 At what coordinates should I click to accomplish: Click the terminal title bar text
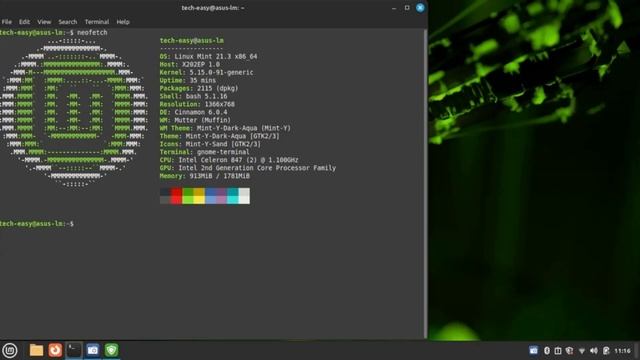(x=213, y=8)
